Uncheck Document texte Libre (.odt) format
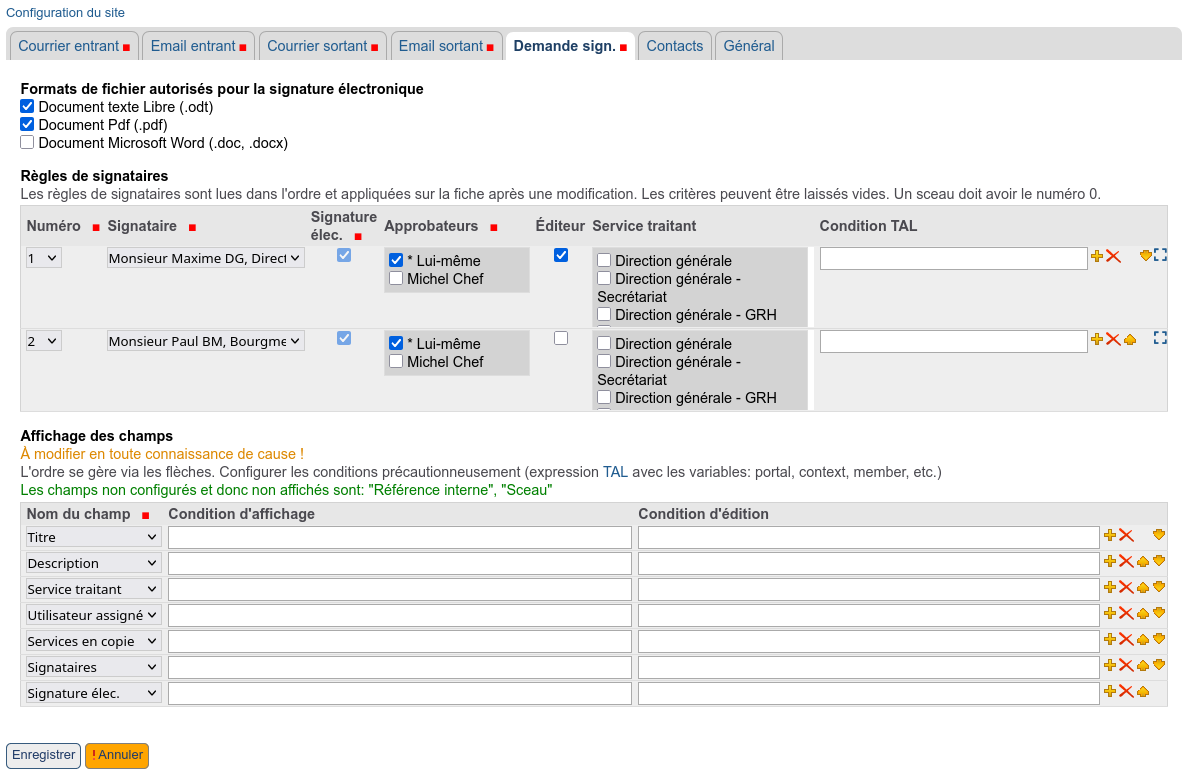This screenshot has height=773, width=1186. [x=27, y=106]
